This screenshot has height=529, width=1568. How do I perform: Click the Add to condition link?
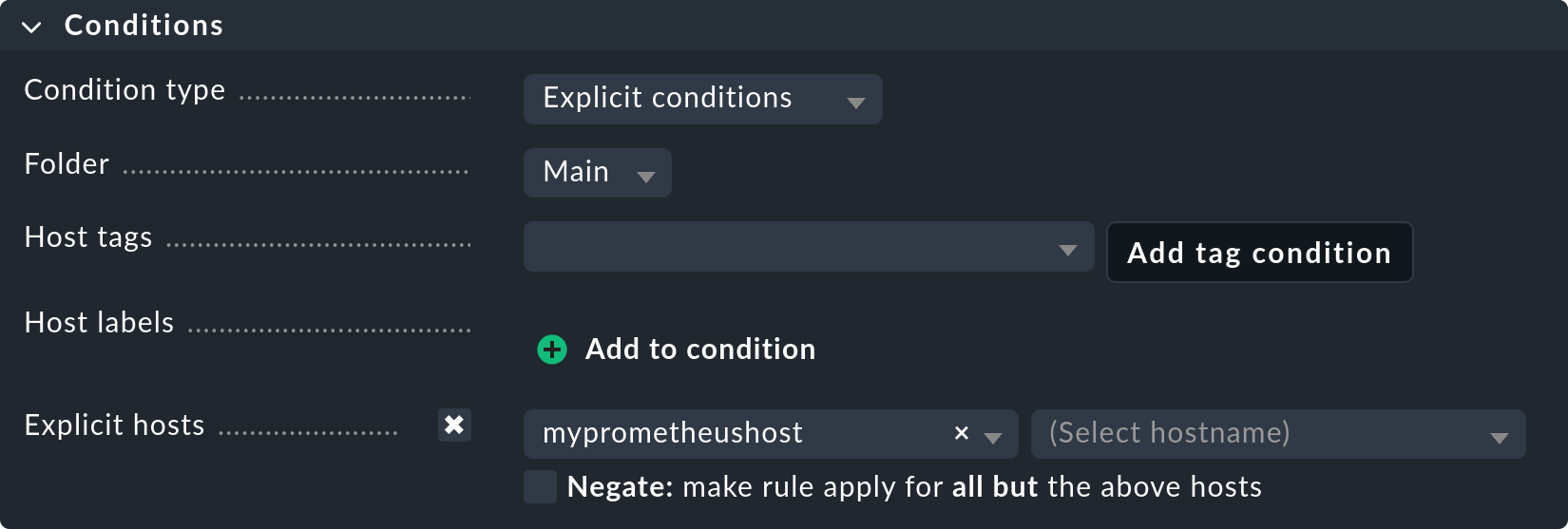[699, 350]
